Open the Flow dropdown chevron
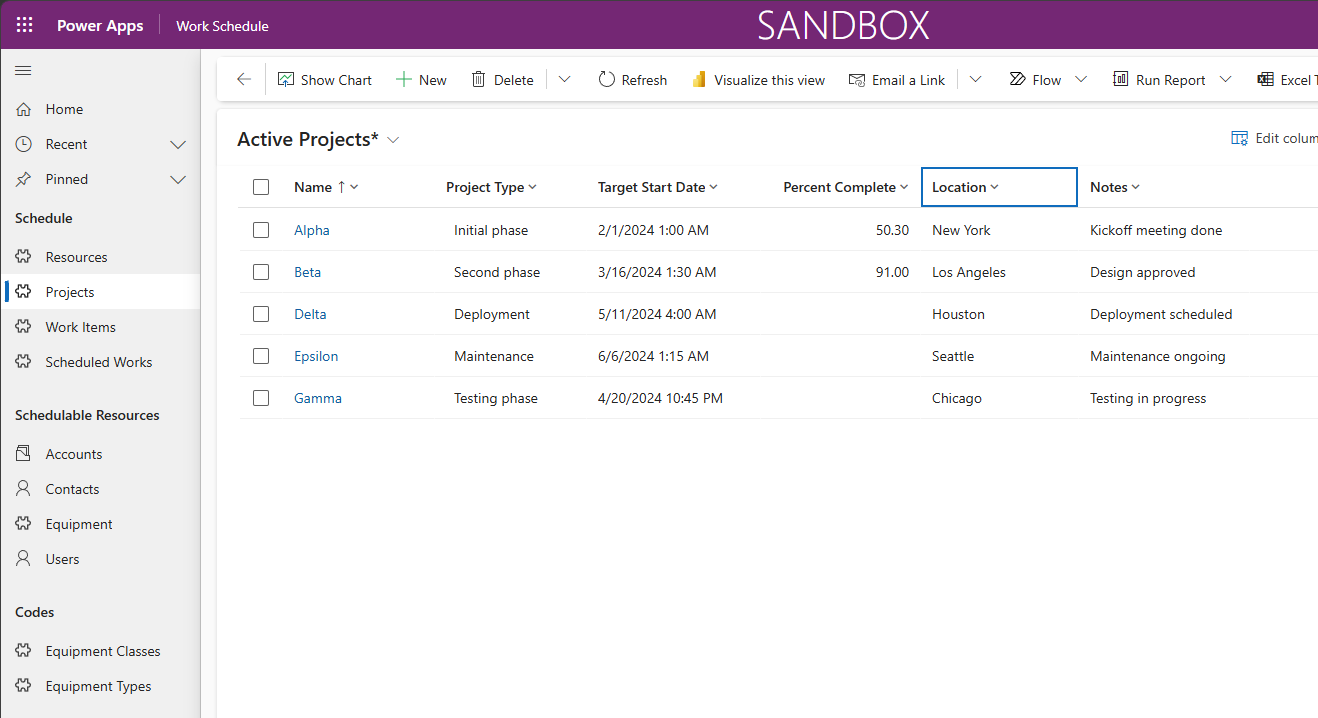The height and width of the screenshot is (718, 1318). 1081,80
